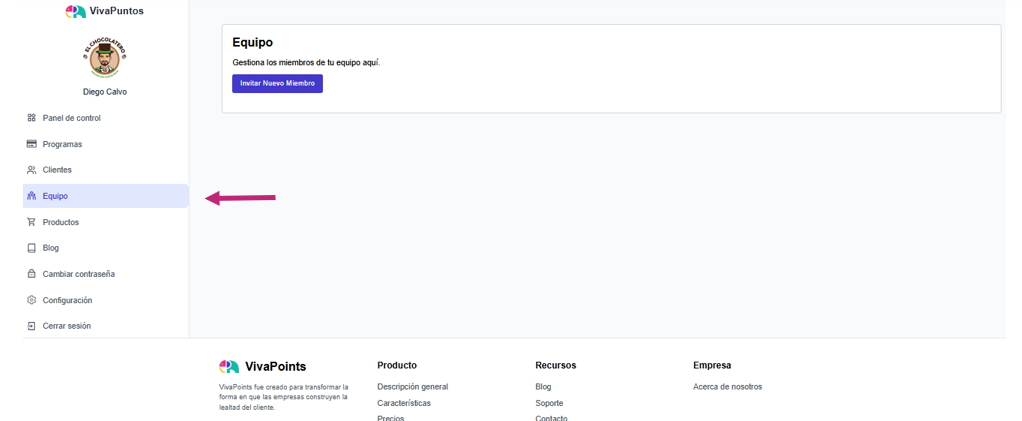This screenshot has width=1022, height=421.
Task: Select the Equipo sidebar item
Action: pyautogui.click(x=106, y=196)
